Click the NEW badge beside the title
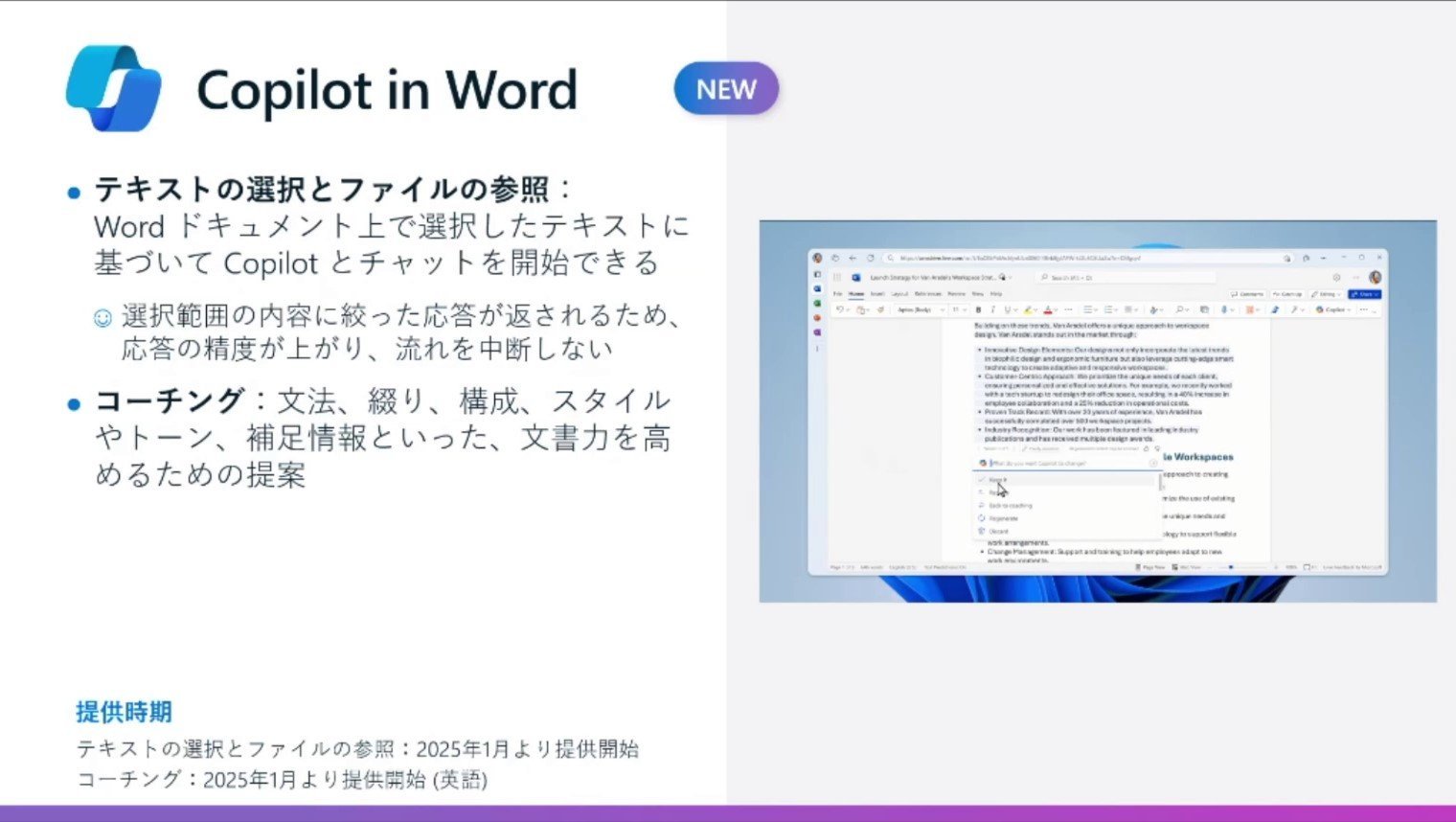Screen dimensions: 1456x822 (x=726, y=89)
